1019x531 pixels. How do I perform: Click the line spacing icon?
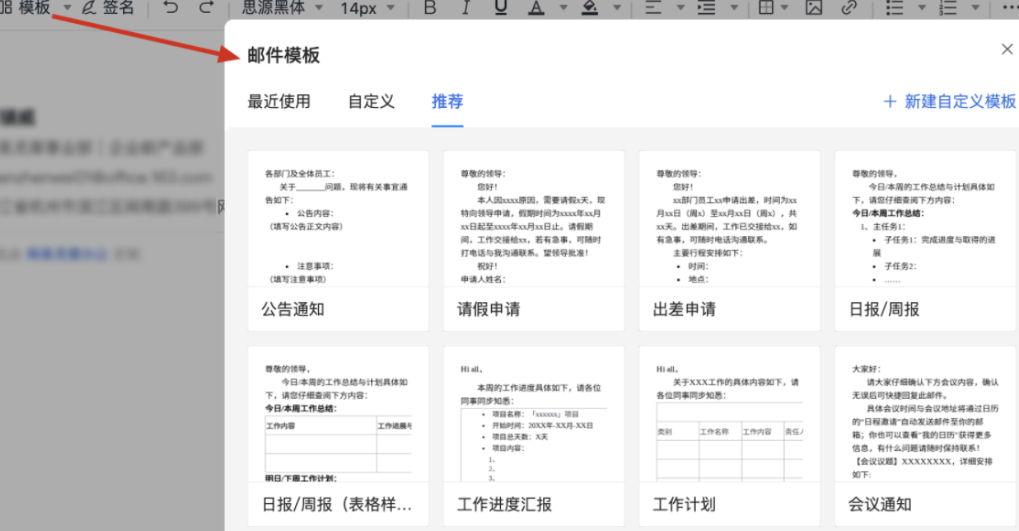click(706, 7)
